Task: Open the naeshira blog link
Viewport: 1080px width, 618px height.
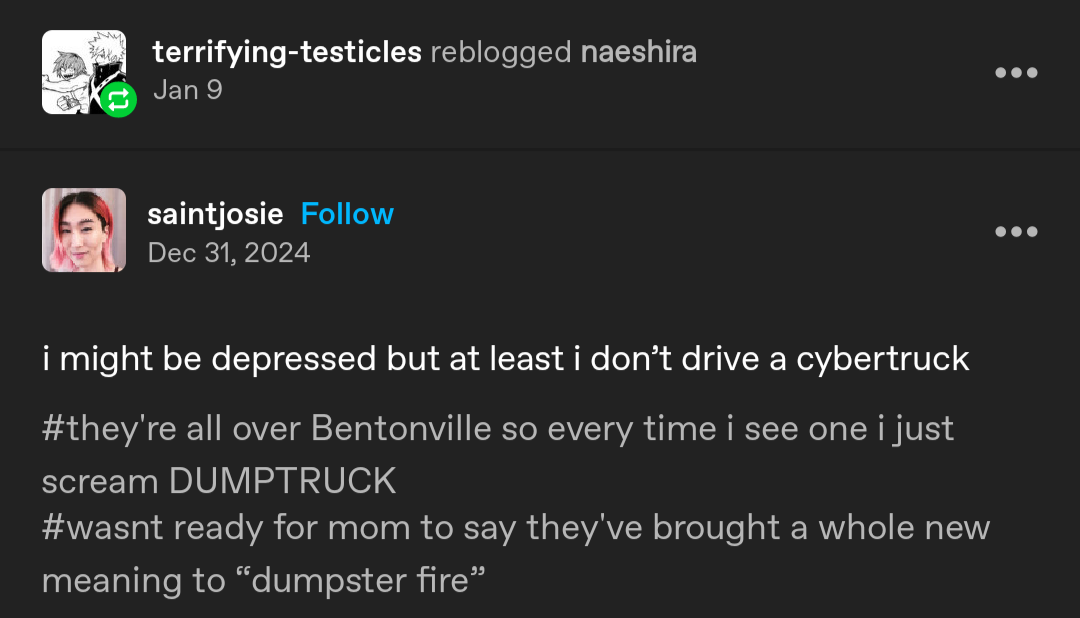Action: pos(638,52)
